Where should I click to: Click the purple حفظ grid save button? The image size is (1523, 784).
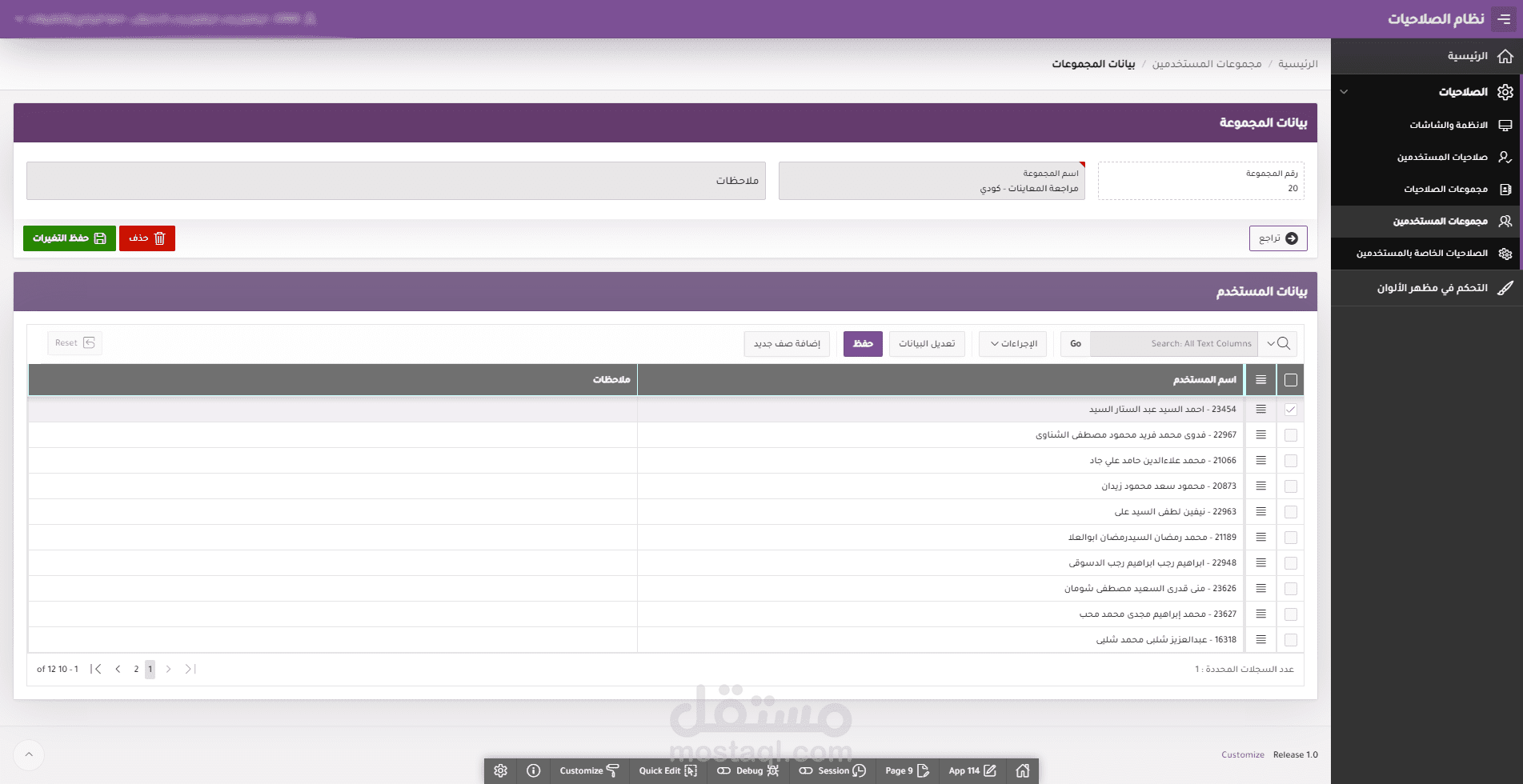pos(863,344)
